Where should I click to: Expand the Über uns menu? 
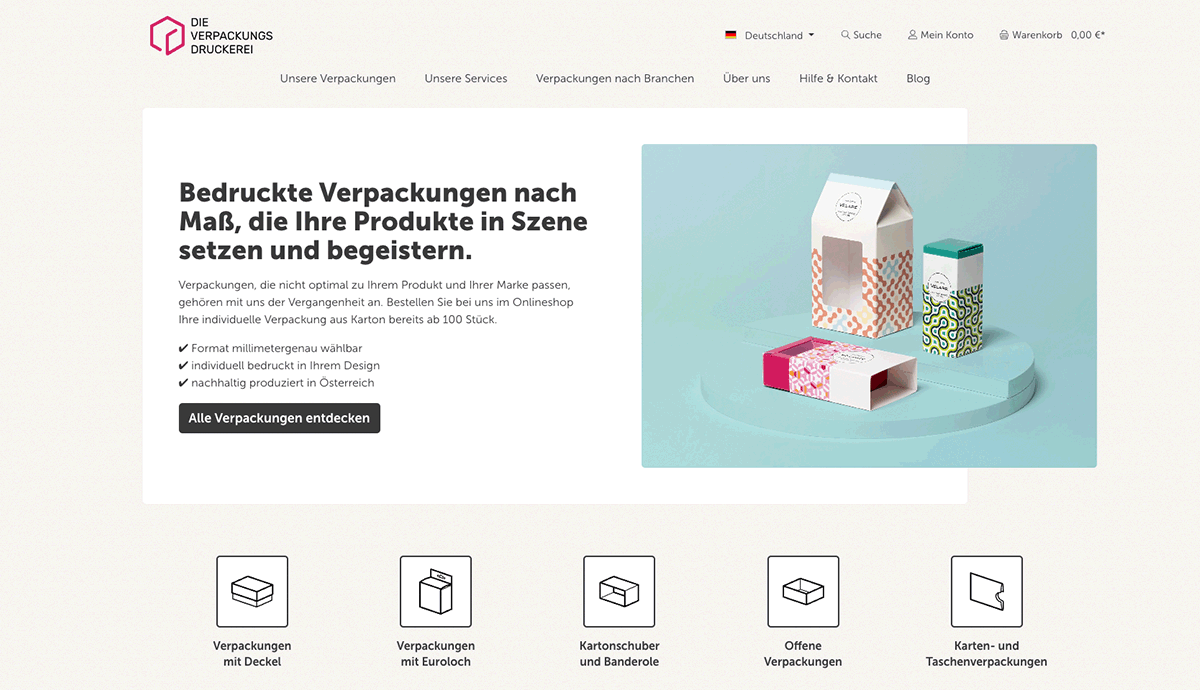coord(747,78)
